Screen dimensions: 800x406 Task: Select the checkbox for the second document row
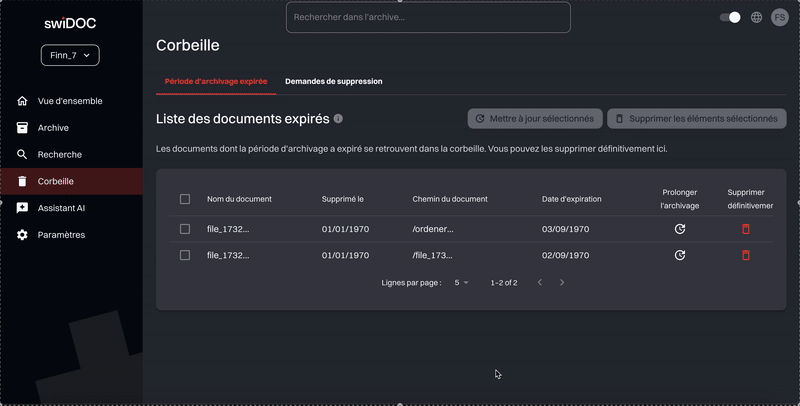185,255
